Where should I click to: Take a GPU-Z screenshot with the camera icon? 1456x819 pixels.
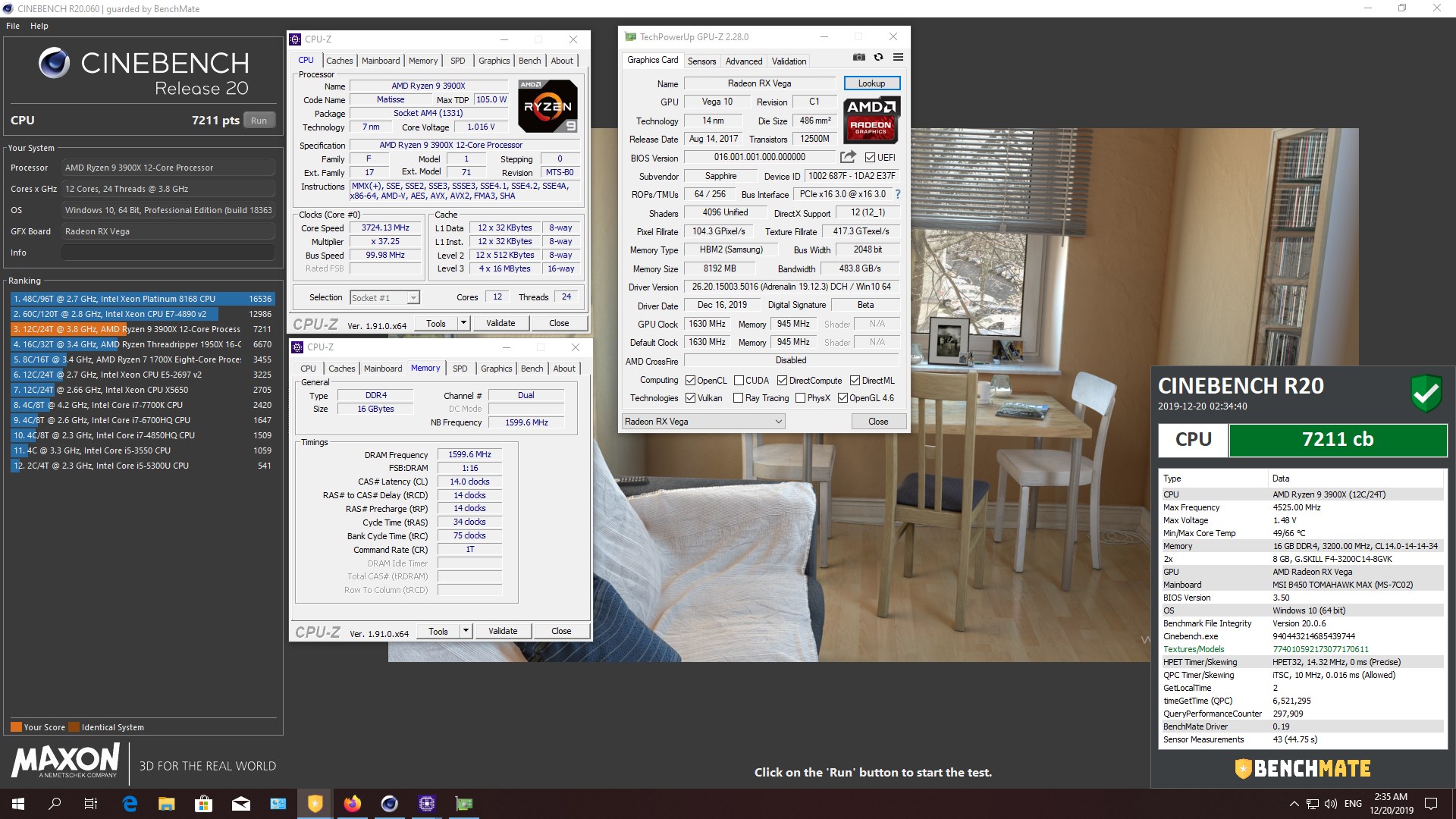(858, 58)
